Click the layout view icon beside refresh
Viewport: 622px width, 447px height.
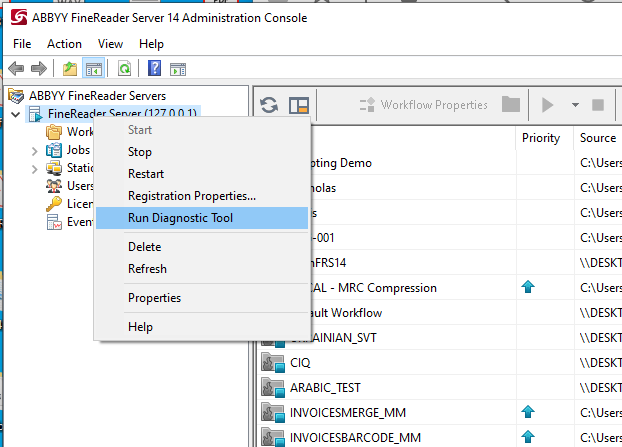tap(299, 106)
